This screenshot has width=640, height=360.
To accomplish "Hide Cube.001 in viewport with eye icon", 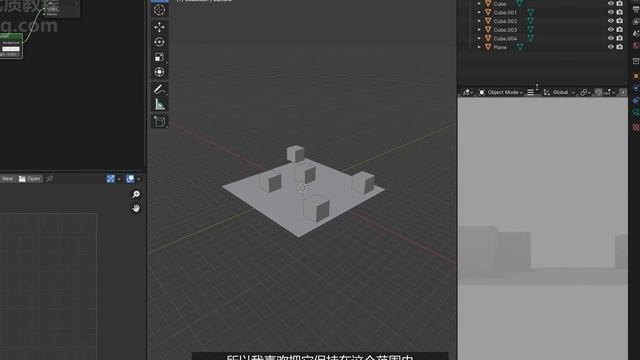I will click(x=611, y=12).
